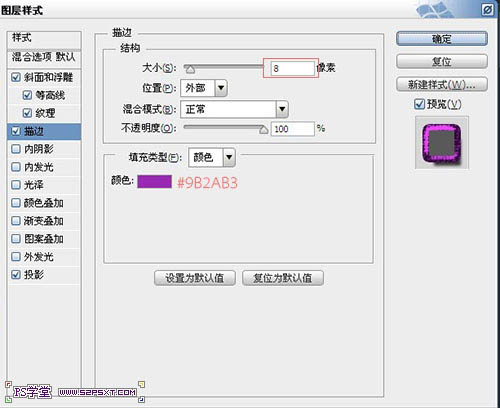500x408 pixels.
Task: Open 内阴影 settings by its label
Action: tap(39, 149)
